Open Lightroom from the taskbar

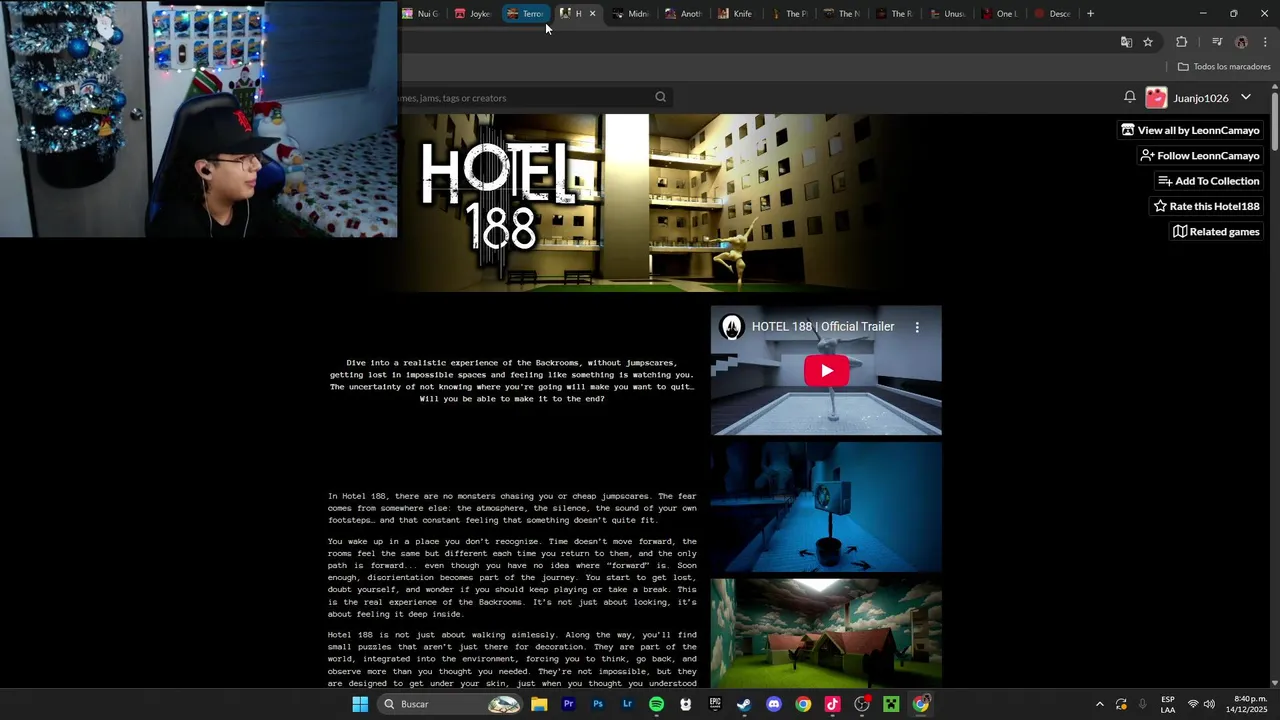tap(627, 704)
